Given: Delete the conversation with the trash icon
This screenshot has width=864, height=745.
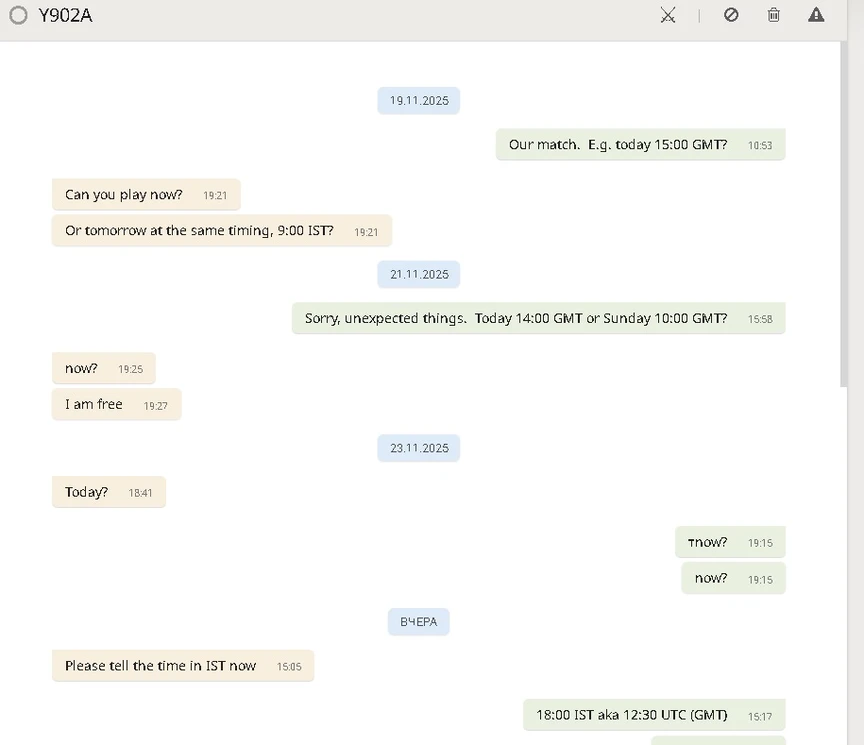Looking at the screenshot, I should [773, 15].
